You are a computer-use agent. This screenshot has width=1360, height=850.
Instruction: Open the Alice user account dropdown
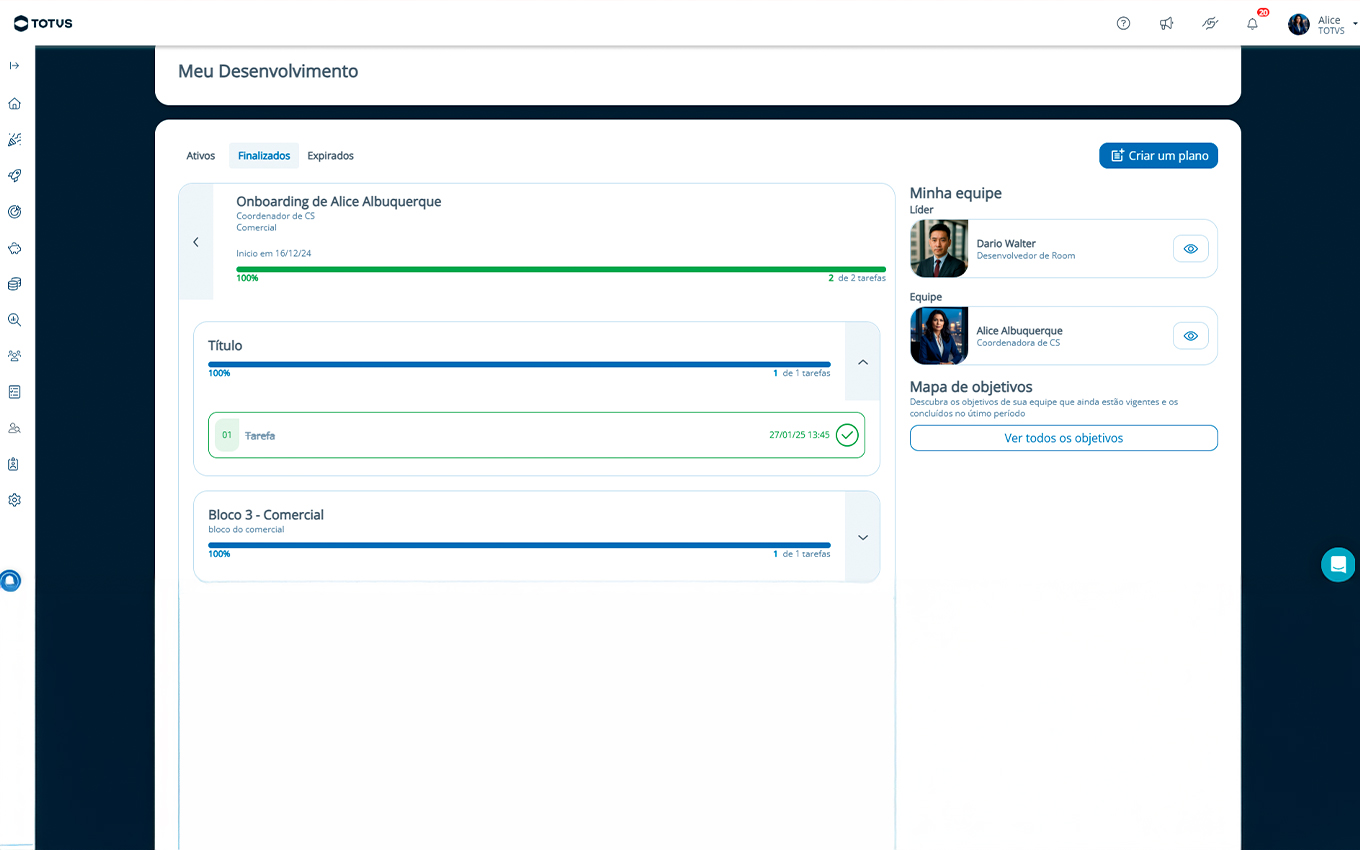pyautogui.click(x=1324, y=25)
